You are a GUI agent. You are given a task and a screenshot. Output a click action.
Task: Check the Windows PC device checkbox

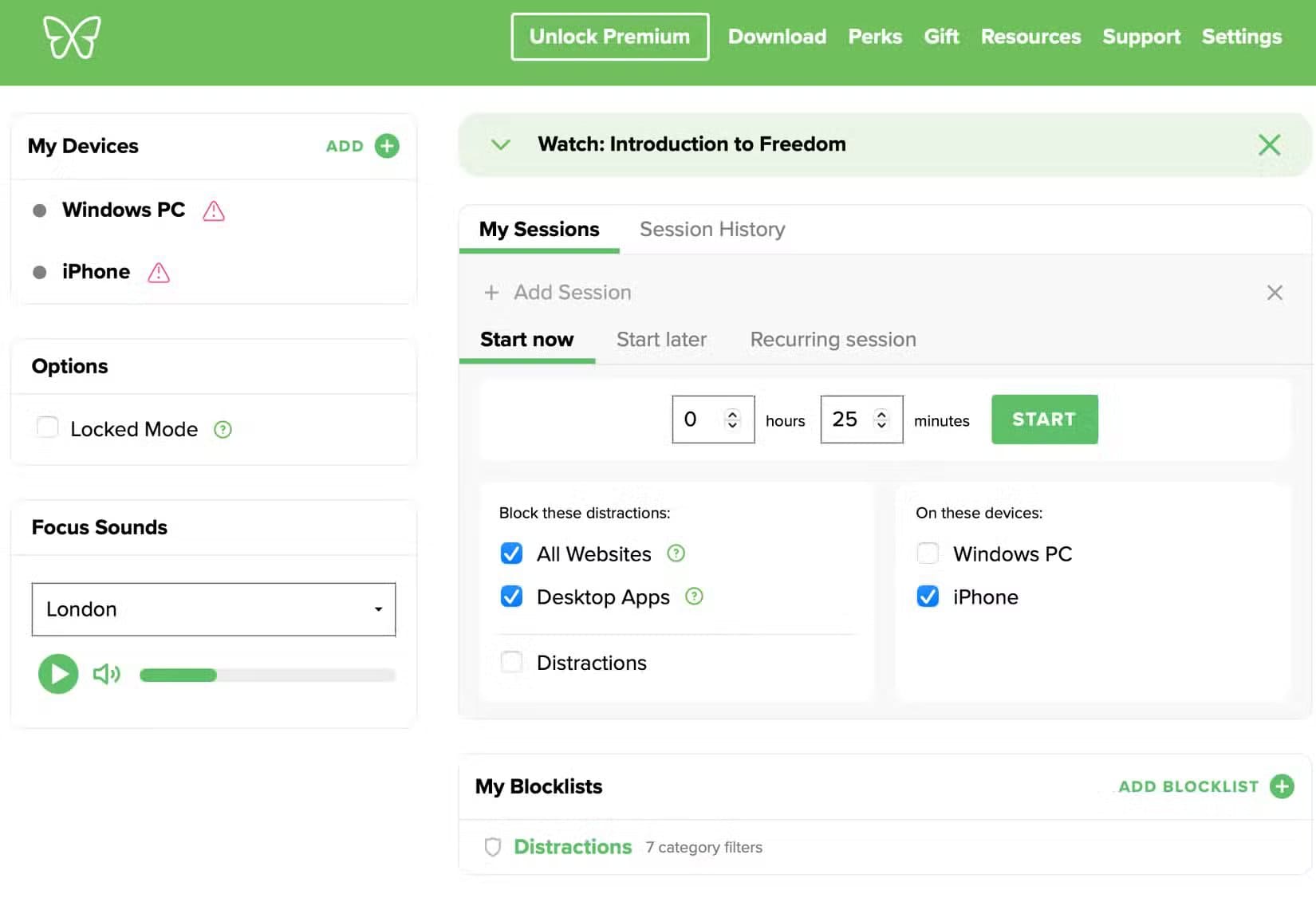point(928,553)
